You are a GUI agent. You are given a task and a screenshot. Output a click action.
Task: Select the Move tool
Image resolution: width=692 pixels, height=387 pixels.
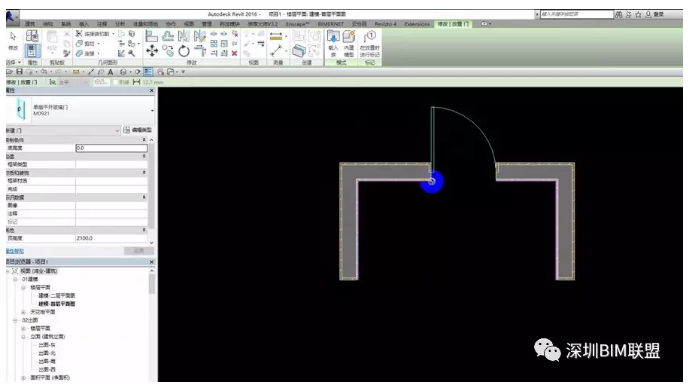pos(152,51)
